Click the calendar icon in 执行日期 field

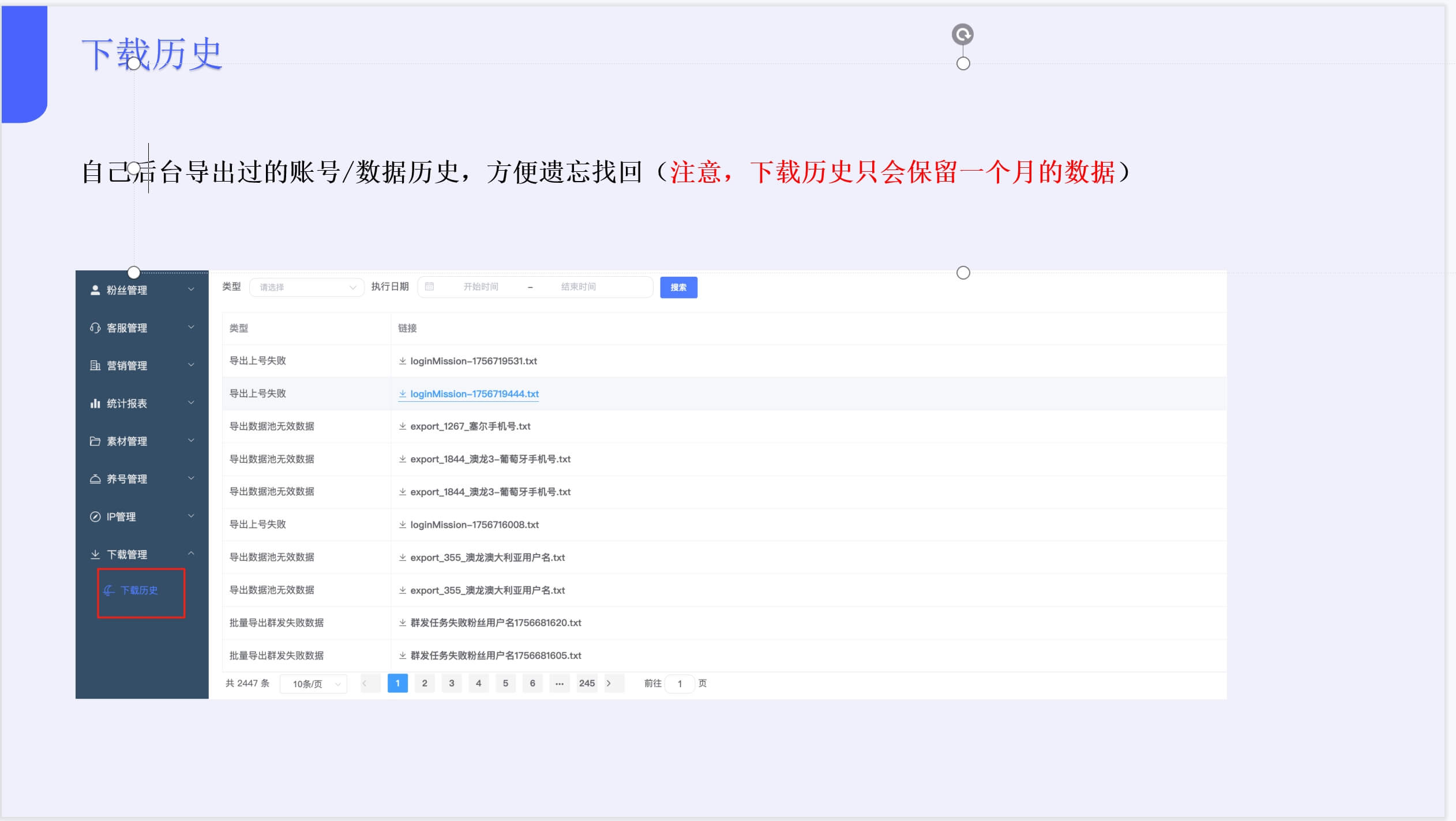[430, 287]
